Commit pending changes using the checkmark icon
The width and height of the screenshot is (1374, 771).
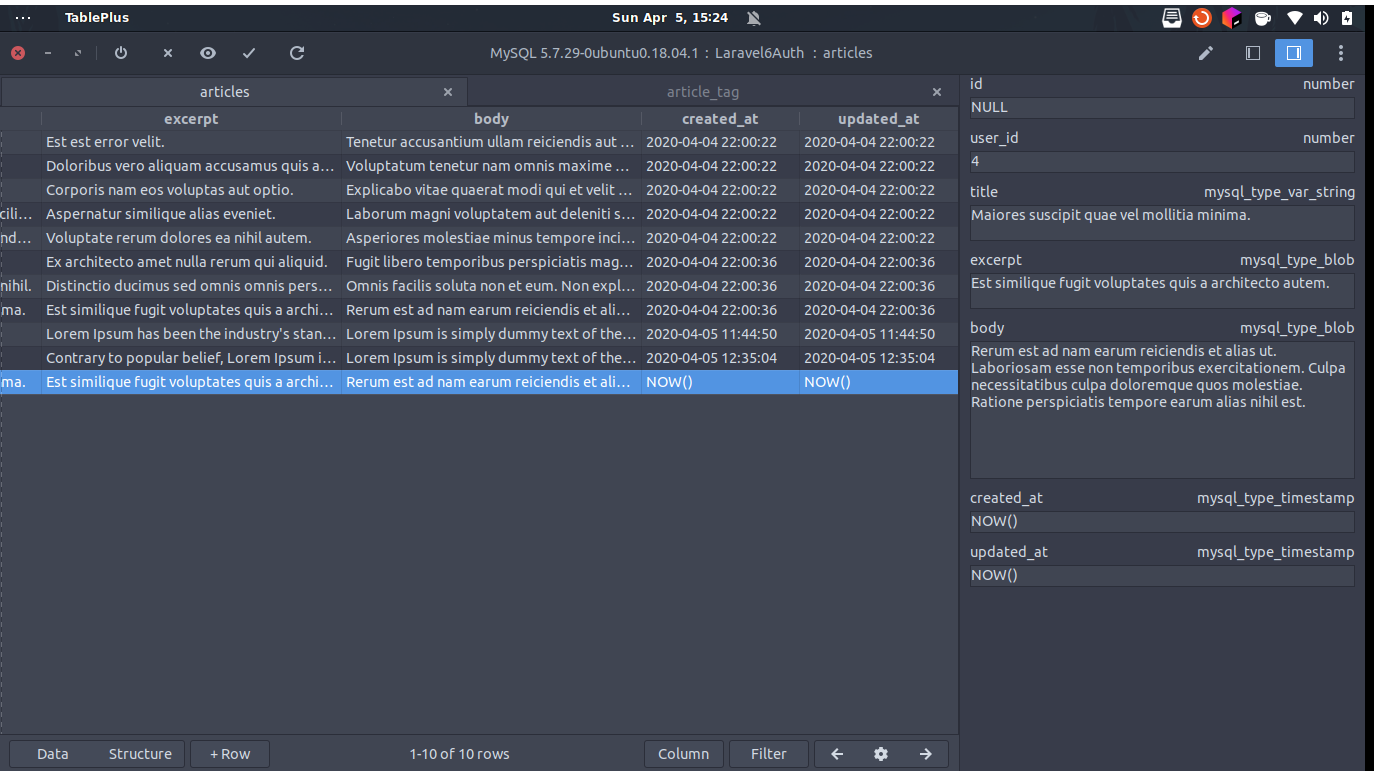[249, 53]
